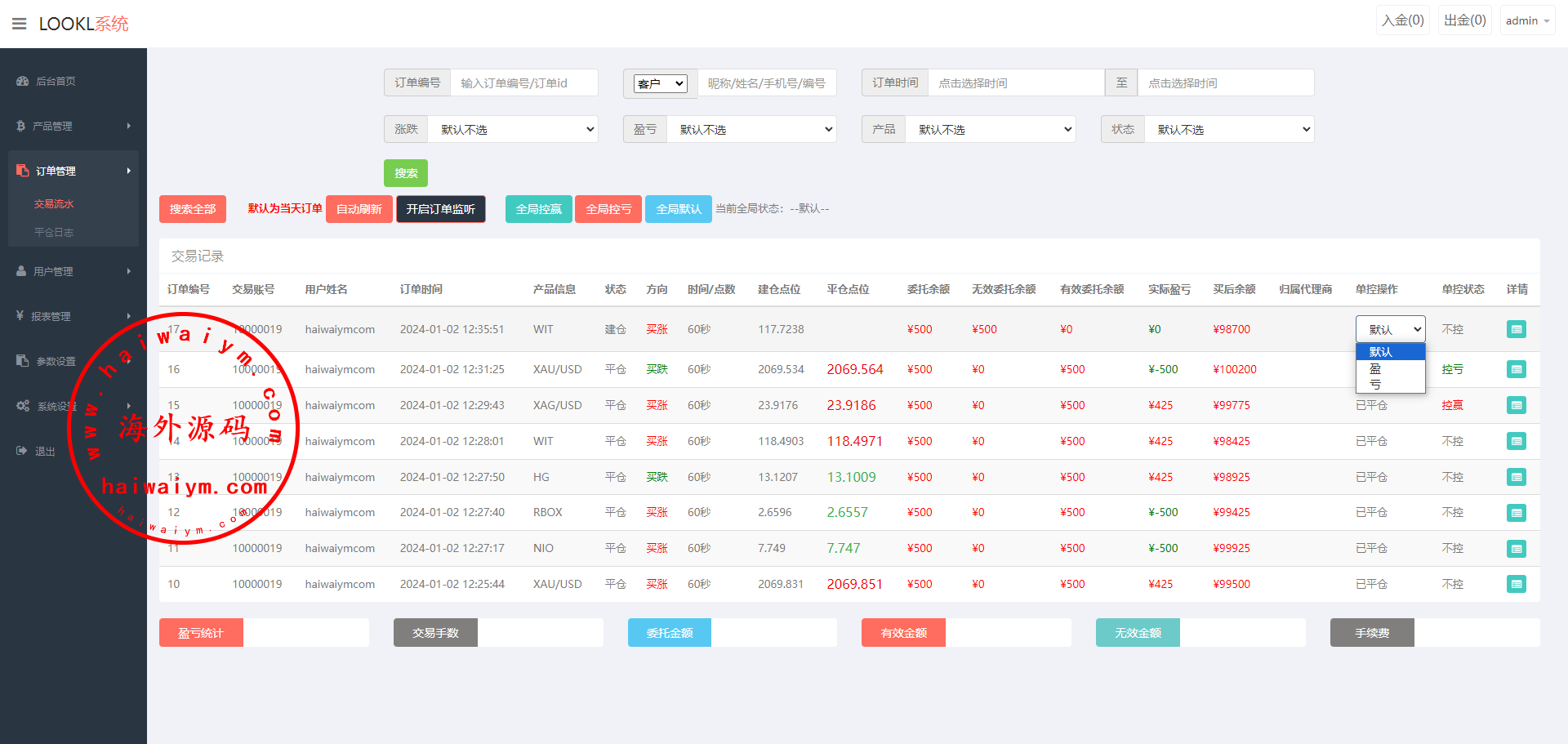Enable 全局控赢 global win control
The image size is (1568, 744).
[x=538, y=209]
